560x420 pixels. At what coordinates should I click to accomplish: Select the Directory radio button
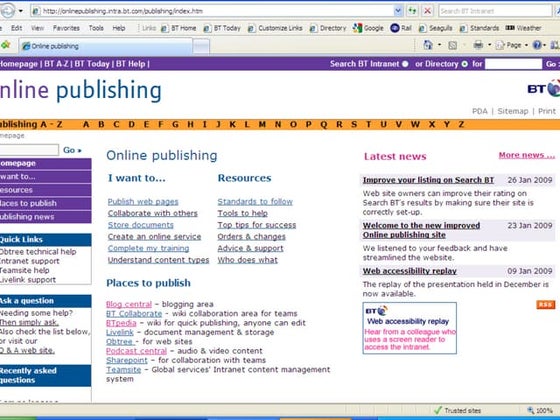point(464,64)
